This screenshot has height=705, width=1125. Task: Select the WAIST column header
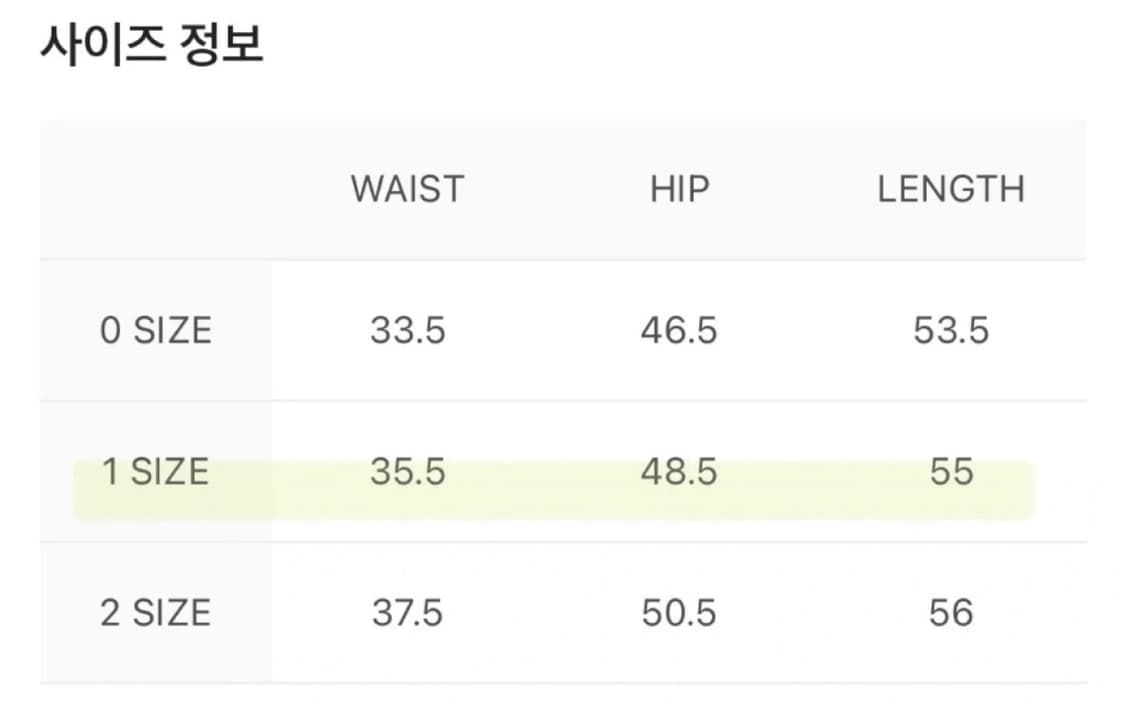pos(408,189)
